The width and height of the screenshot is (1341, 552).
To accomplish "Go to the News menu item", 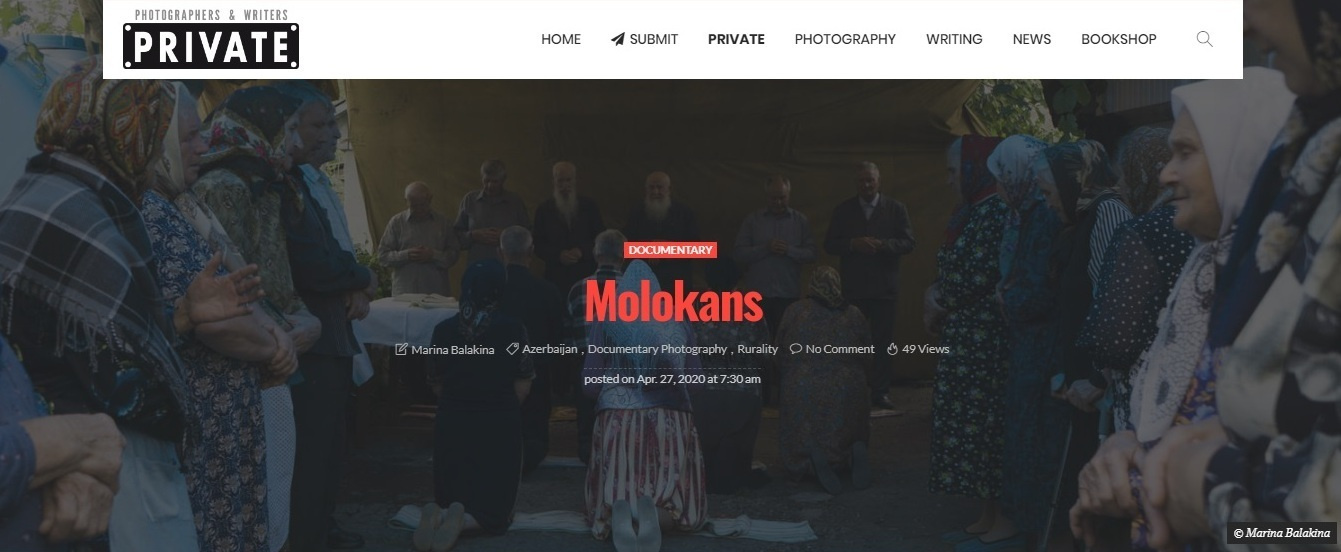I will point(1032,39).
